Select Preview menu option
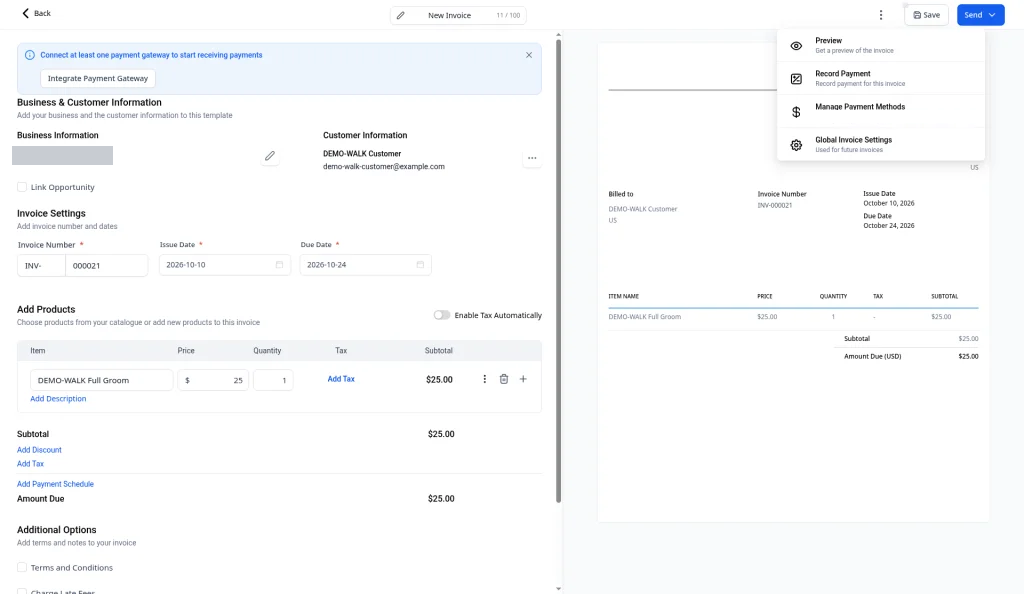The height and width of the screenshot is (594, 1024). pos(880,45)
